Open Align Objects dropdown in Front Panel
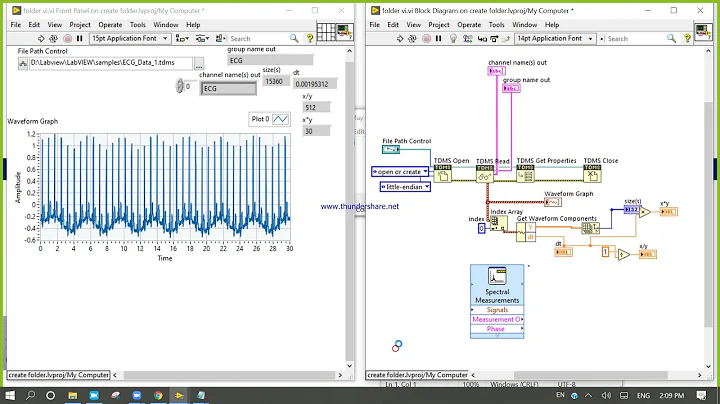This screenshot has width=720, height=404. pos(182,39)
